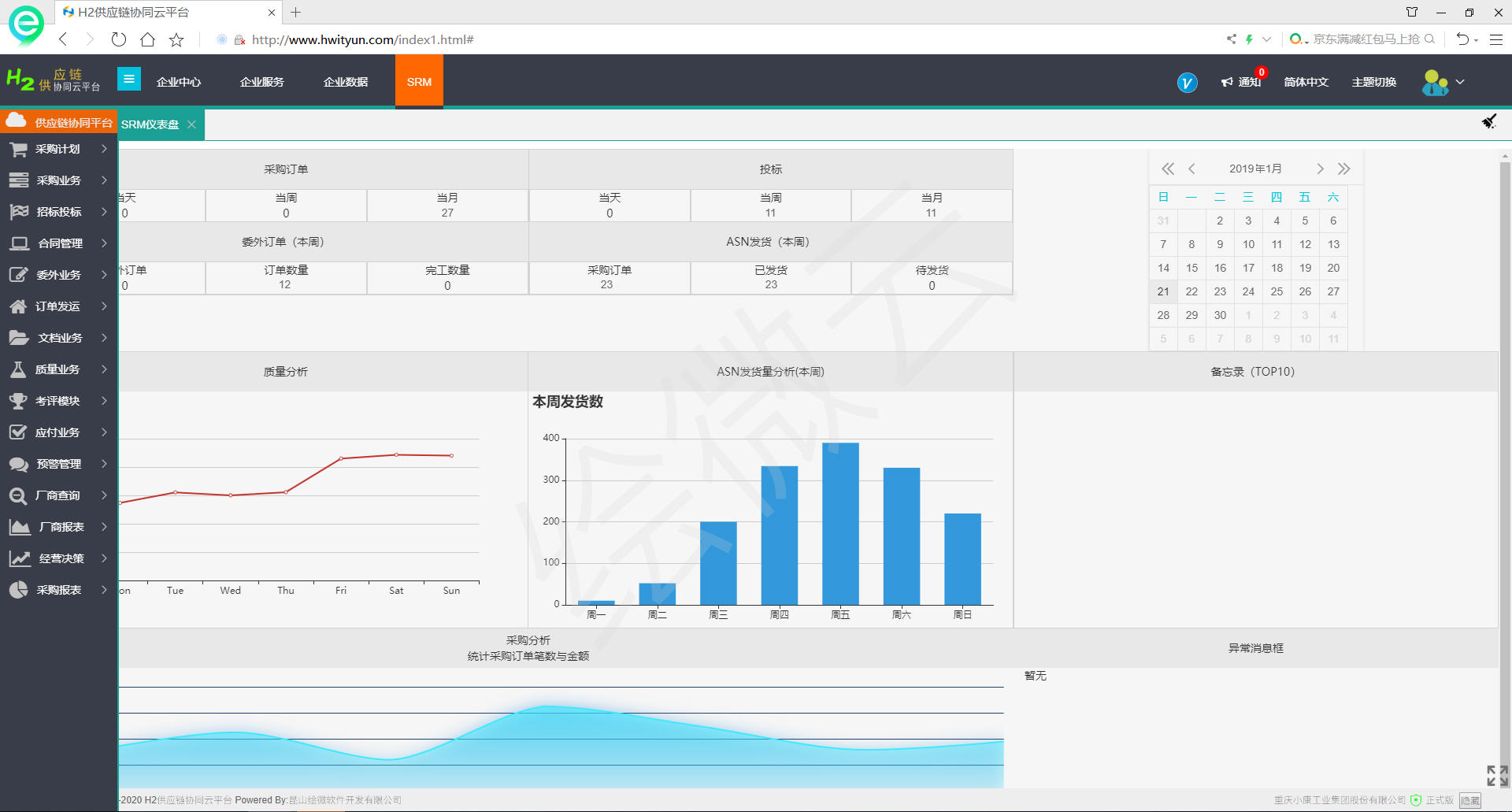Click the 供应链协同平台 sidebar header
The width and height of the screenshot is (1512, 812).
pyautogui.click(x=58, y=122)
